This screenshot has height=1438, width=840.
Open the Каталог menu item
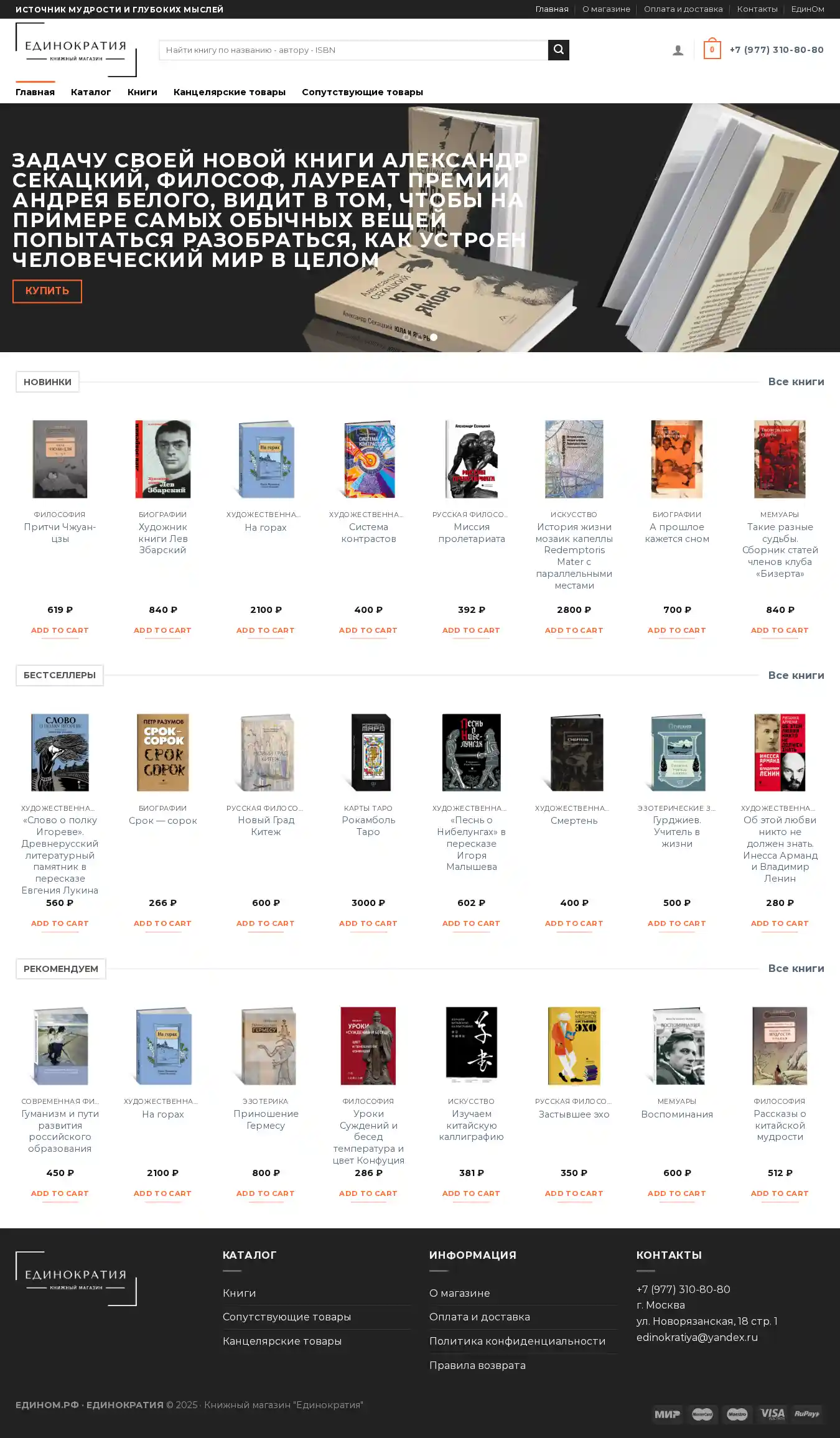pos(91,92)
